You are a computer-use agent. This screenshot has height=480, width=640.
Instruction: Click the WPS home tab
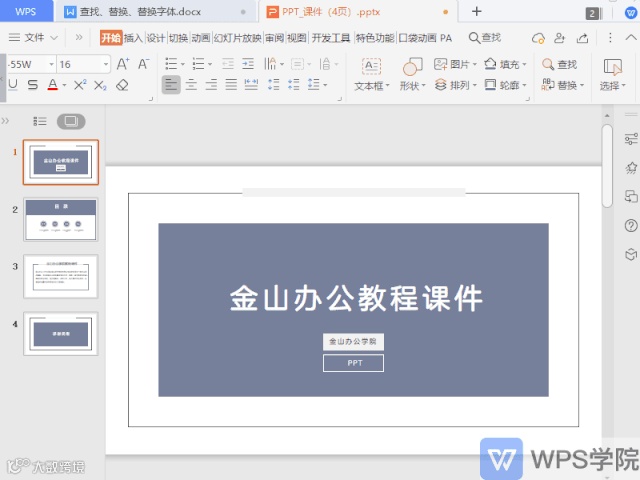pos(26,11)
